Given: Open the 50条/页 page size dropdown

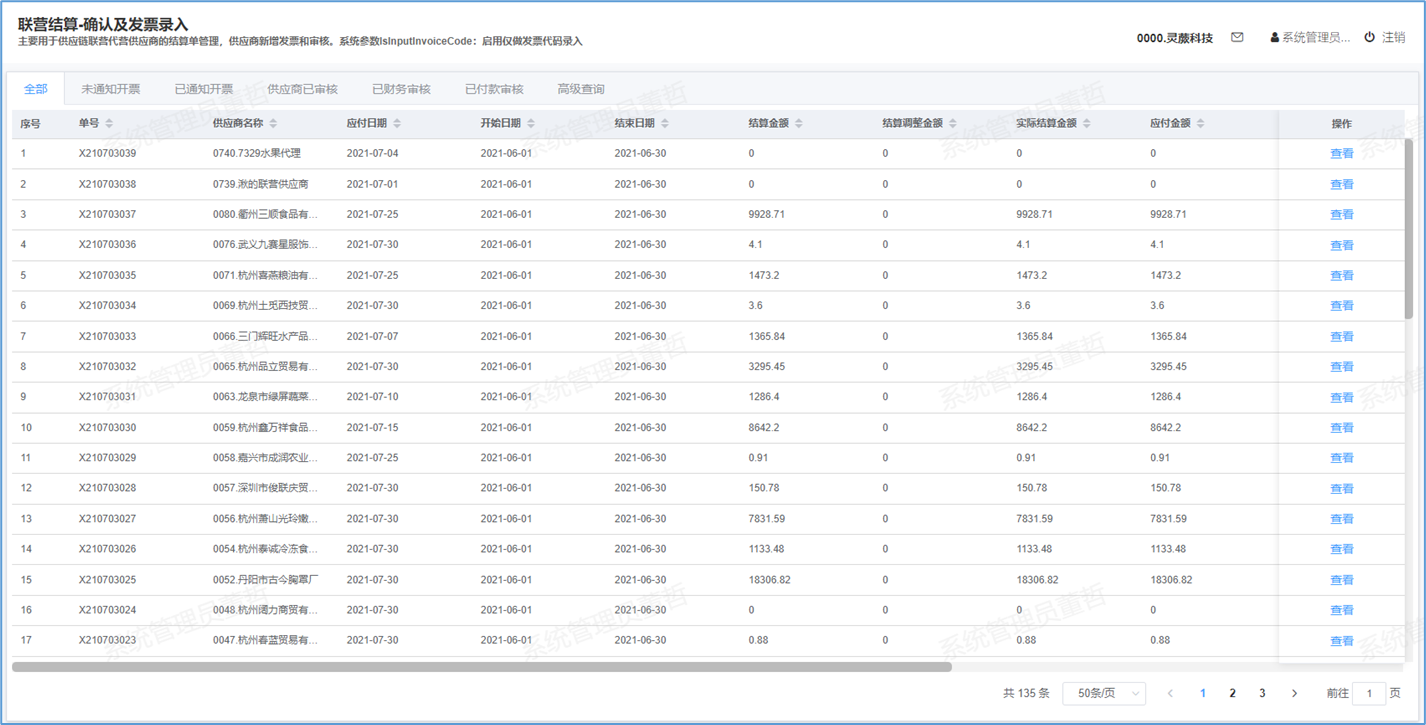Looking at the screenshot, I should (1103, 693).
